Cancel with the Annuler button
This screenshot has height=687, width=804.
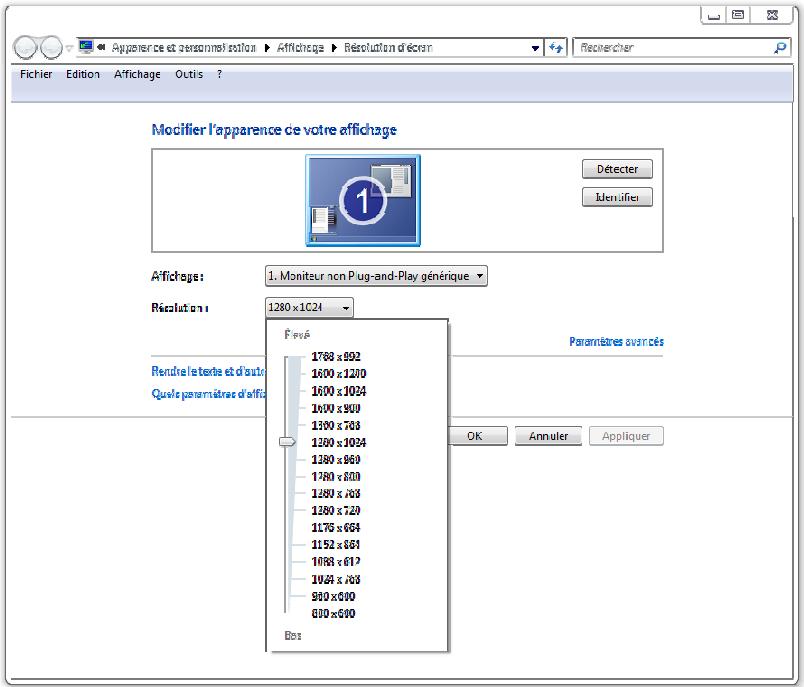click(x=547, y=435)
